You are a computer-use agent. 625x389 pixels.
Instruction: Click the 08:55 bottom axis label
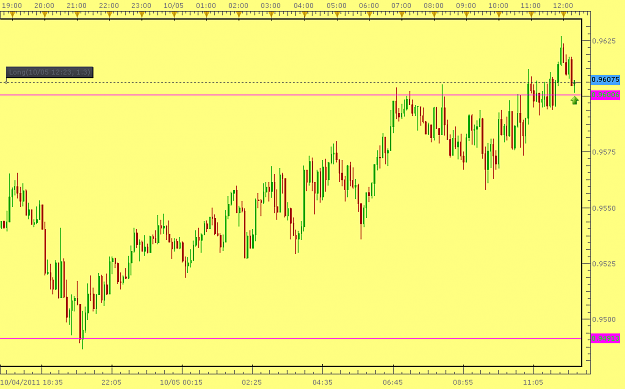(463, 383)
